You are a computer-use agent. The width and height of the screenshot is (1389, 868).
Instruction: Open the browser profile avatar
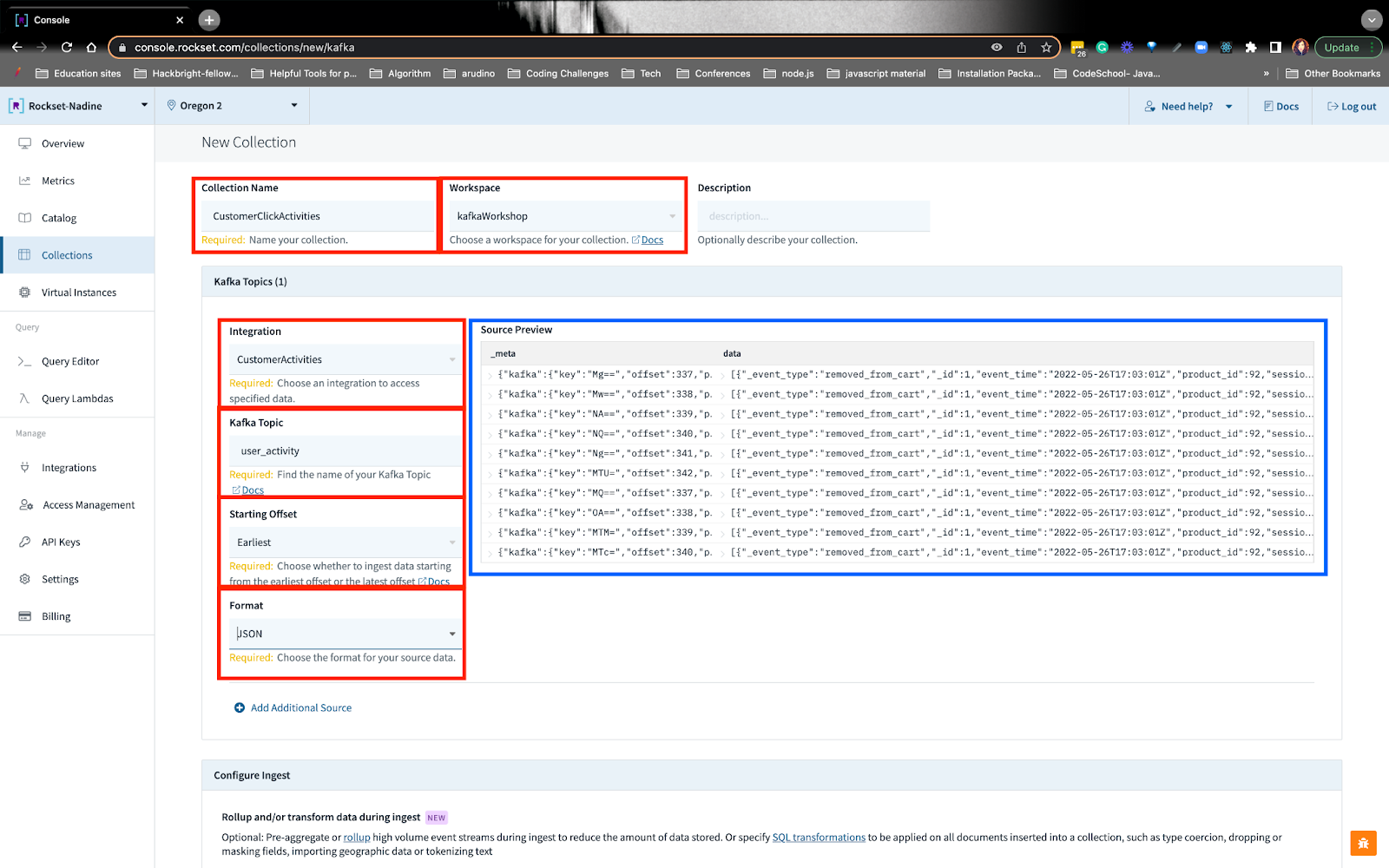click(x=1300, y=47)
